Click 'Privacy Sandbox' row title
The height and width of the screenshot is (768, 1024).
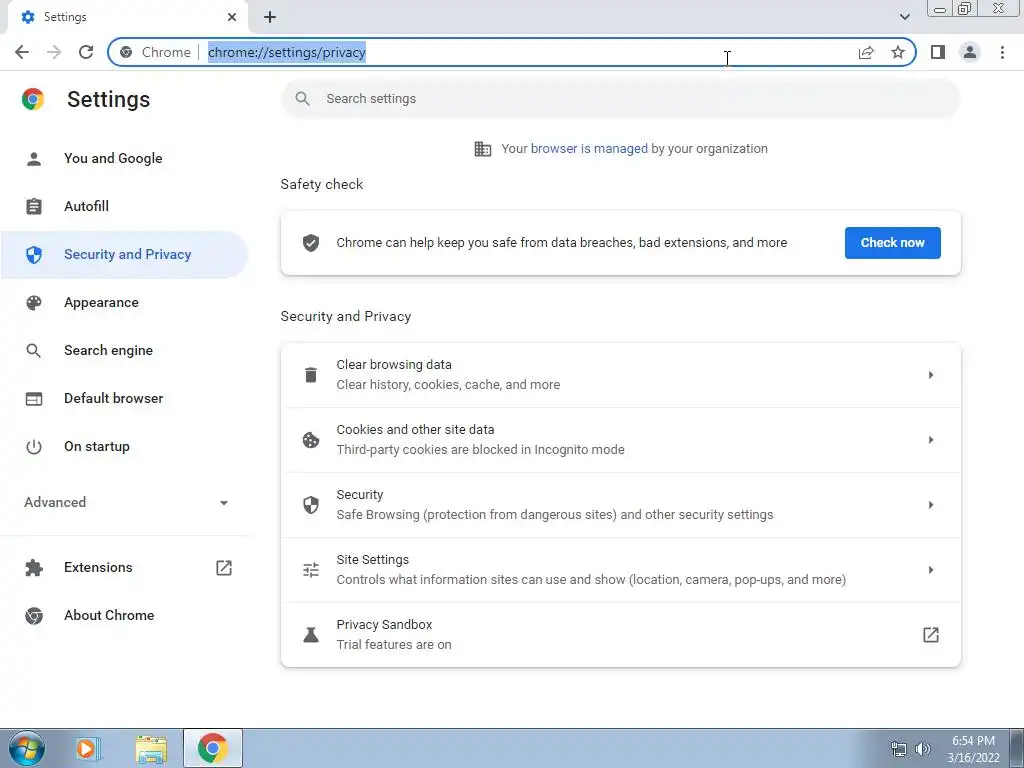384,625
